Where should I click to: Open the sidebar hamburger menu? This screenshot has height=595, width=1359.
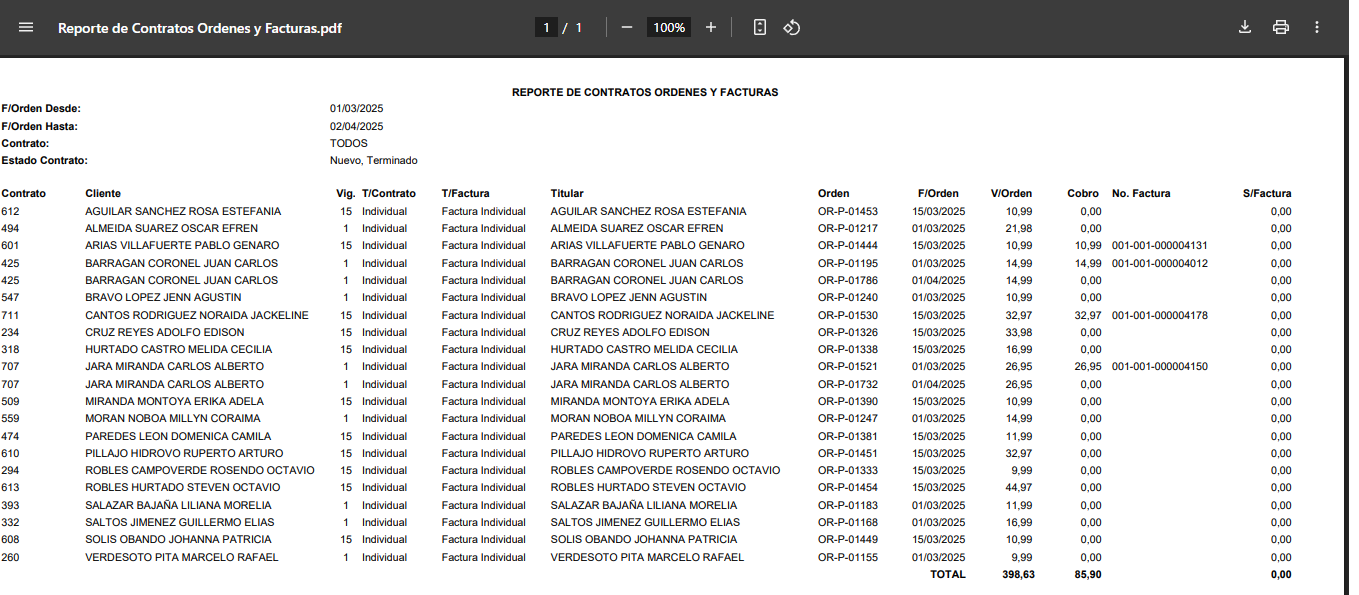[26, 28]
